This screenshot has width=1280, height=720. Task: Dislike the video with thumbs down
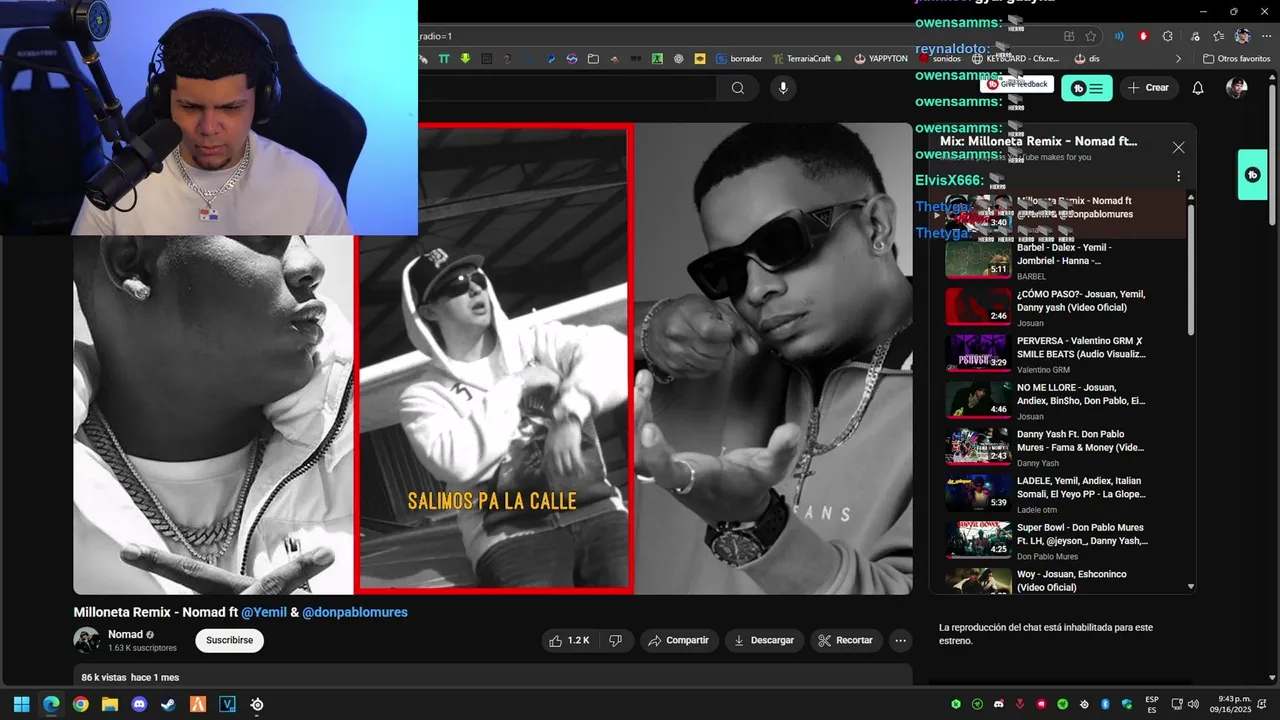pyautogui.click(x=616, y=640)
